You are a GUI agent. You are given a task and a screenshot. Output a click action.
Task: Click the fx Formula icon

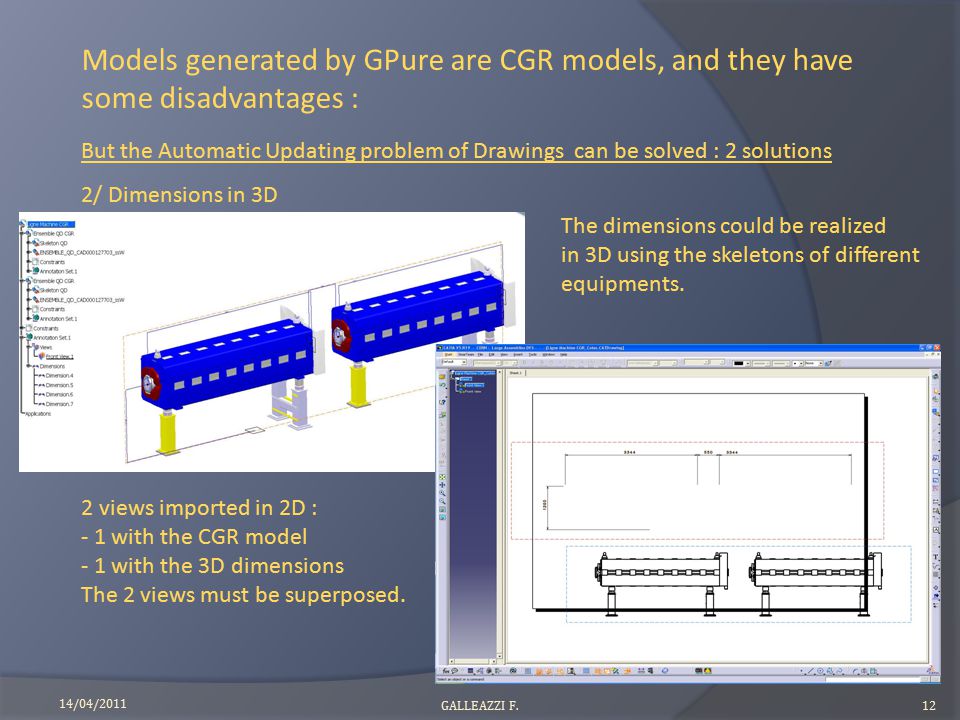pos(446,671)
